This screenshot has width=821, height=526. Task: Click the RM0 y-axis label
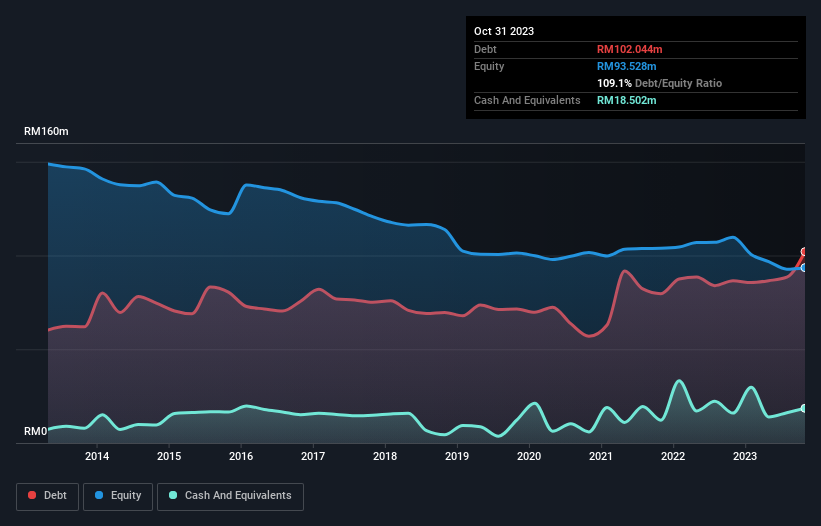[x=36, y=431]
